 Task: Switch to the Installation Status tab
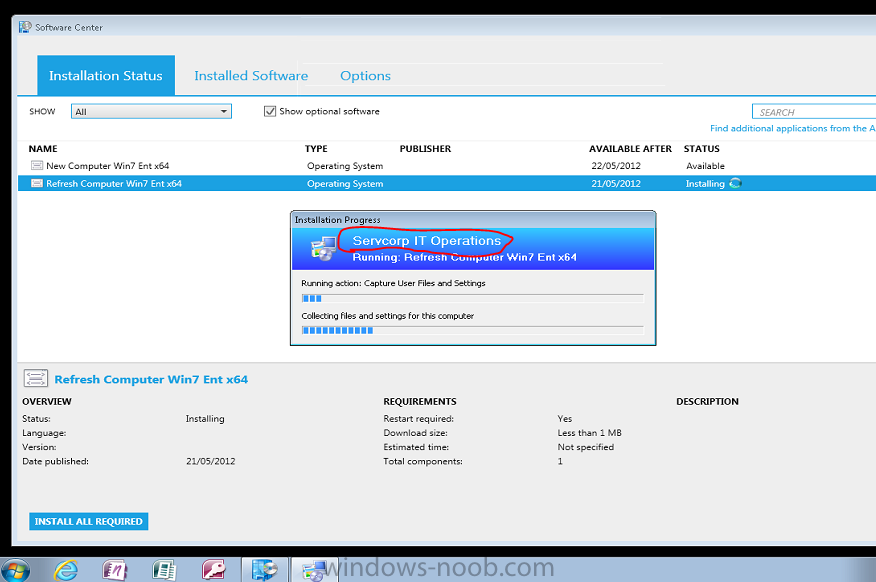[x=106, y=75]
